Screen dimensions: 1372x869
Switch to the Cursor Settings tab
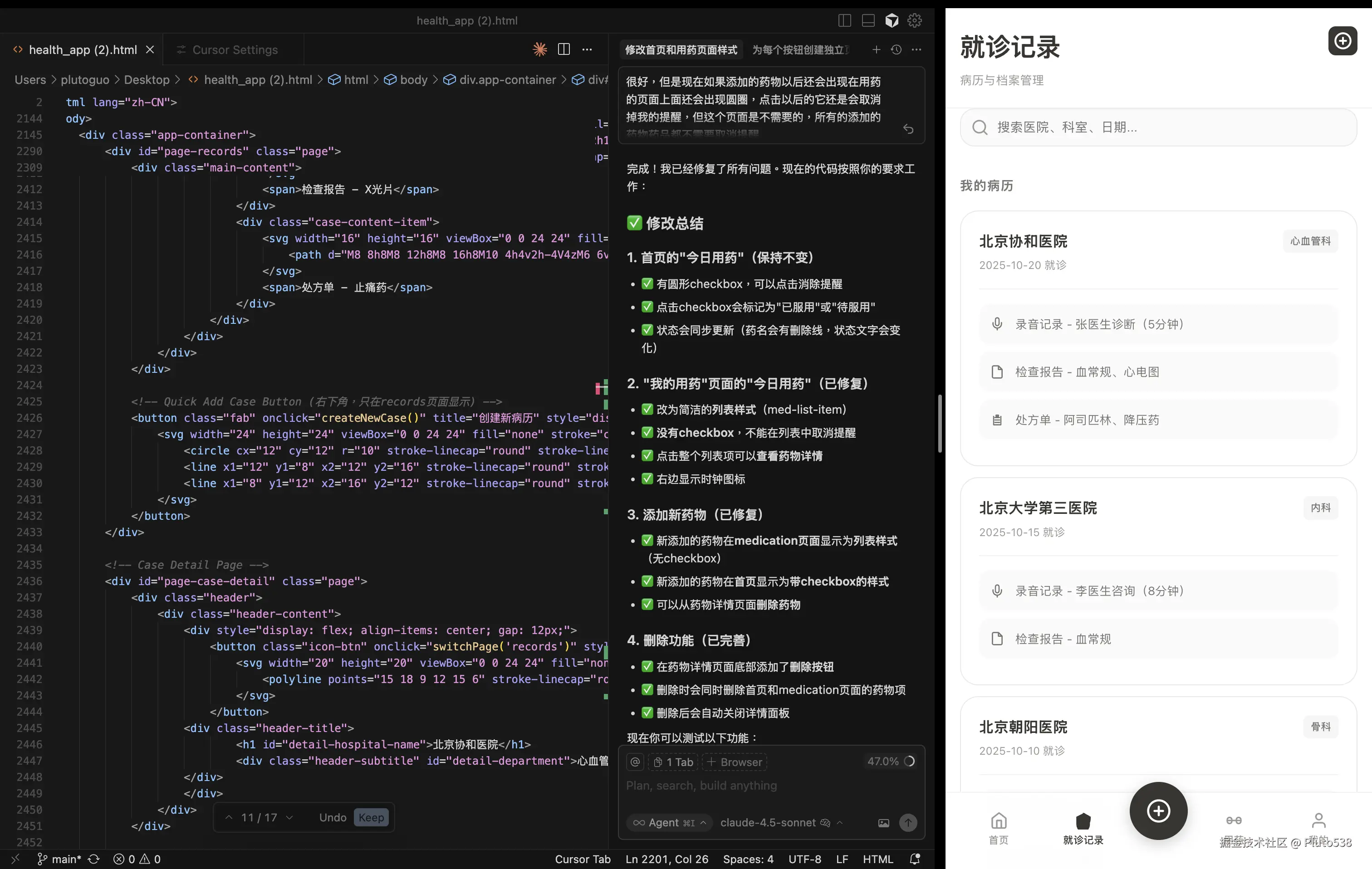pyautogui.click(x=234, y=49)
